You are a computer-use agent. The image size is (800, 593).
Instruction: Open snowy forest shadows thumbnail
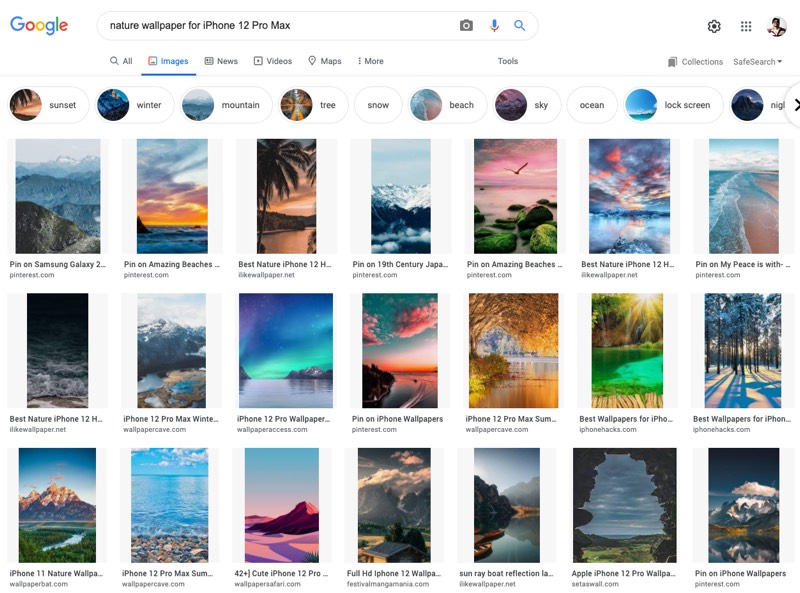[x=743, y=351]
